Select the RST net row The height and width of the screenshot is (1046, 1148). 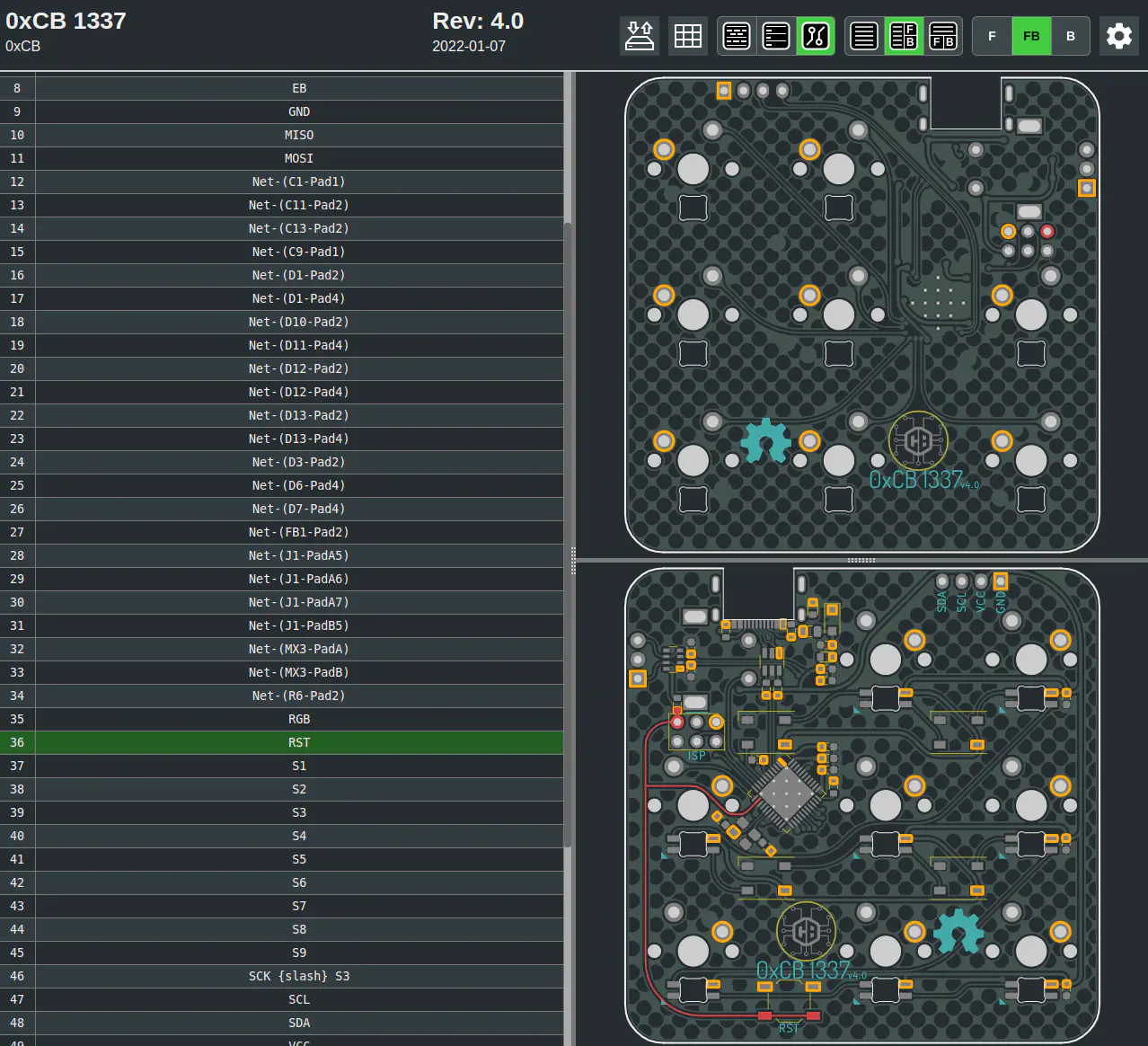pos(299,742)
